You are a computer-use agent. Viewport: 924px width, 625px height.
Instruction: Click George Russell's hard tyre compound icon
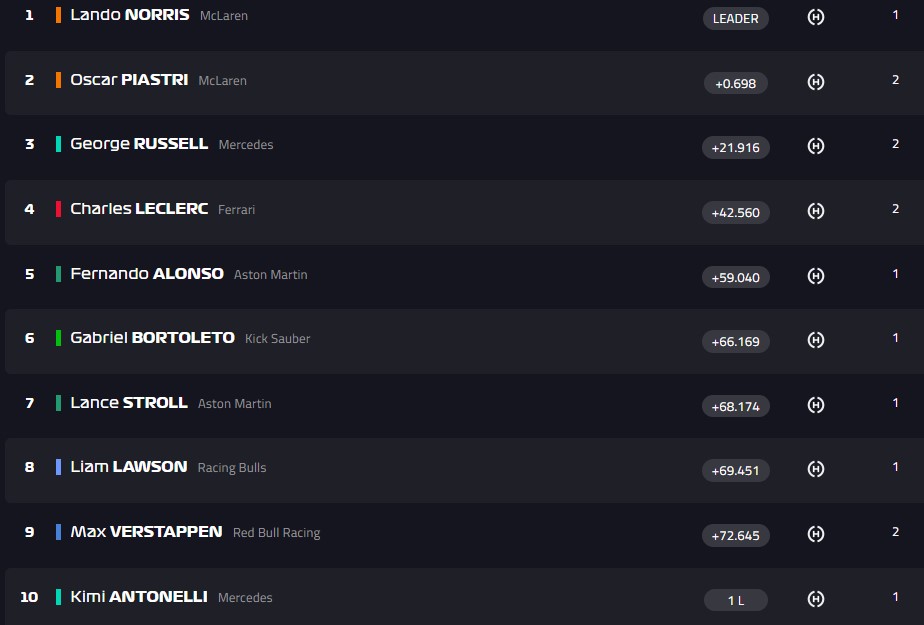(816, 147)
